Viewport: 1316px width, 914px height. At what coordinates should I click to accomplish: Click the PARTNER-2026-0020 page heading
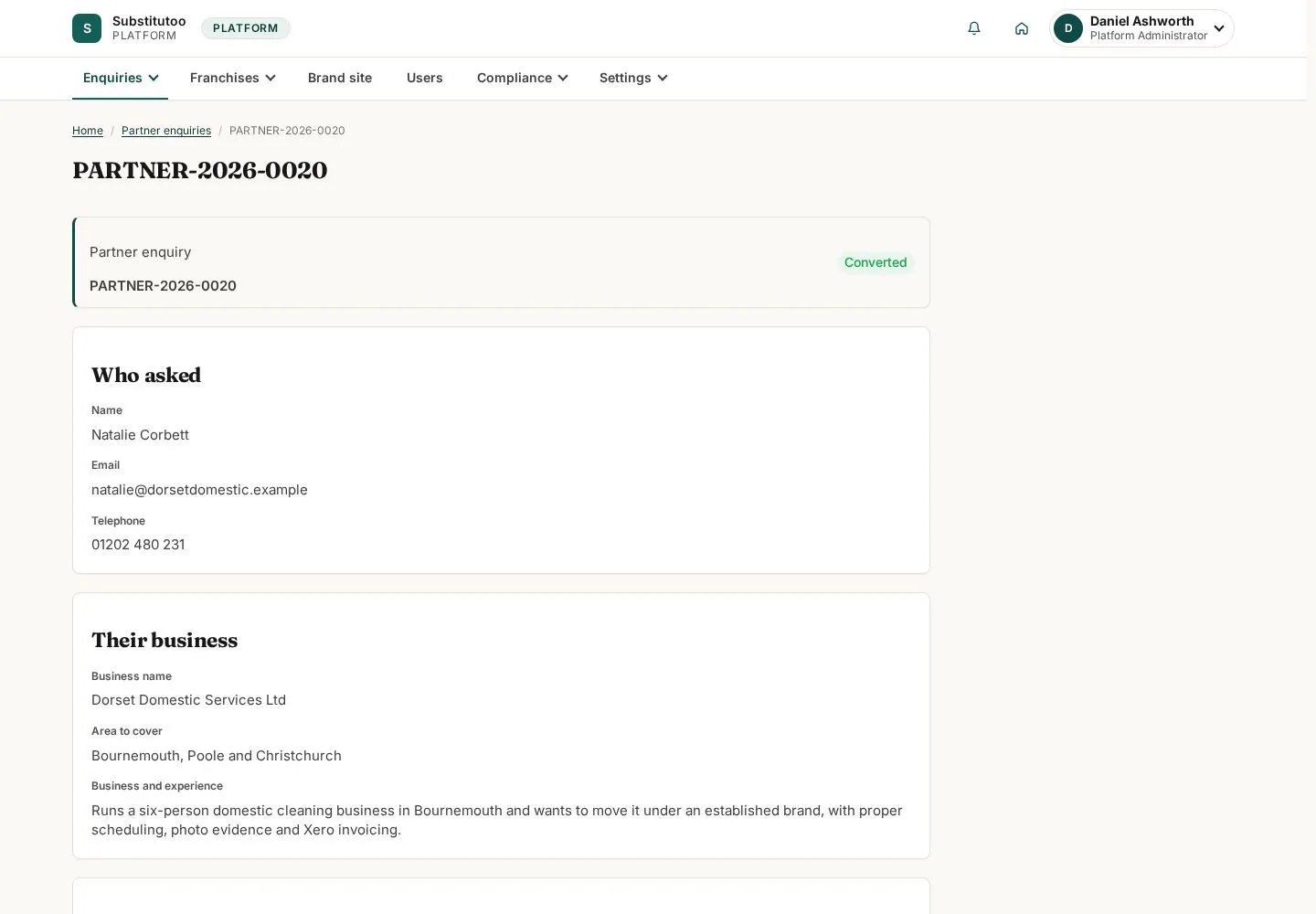(200, 171)
